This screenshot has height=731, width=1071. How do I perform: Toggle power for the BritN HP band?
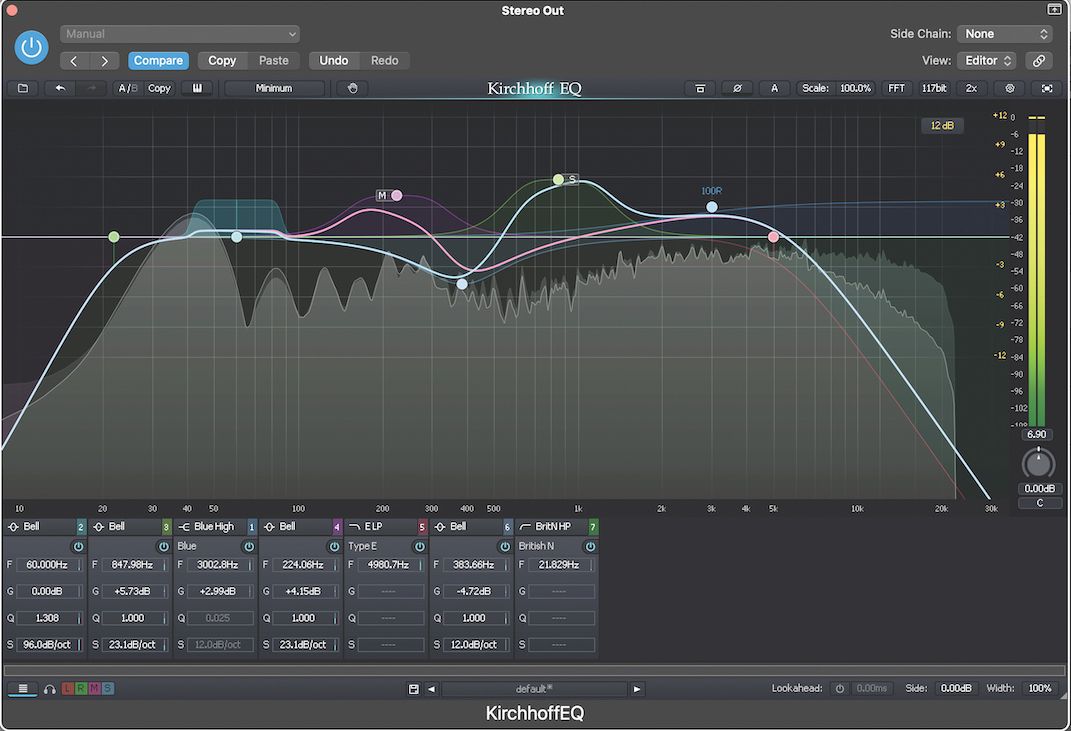(x=590, y=546)
